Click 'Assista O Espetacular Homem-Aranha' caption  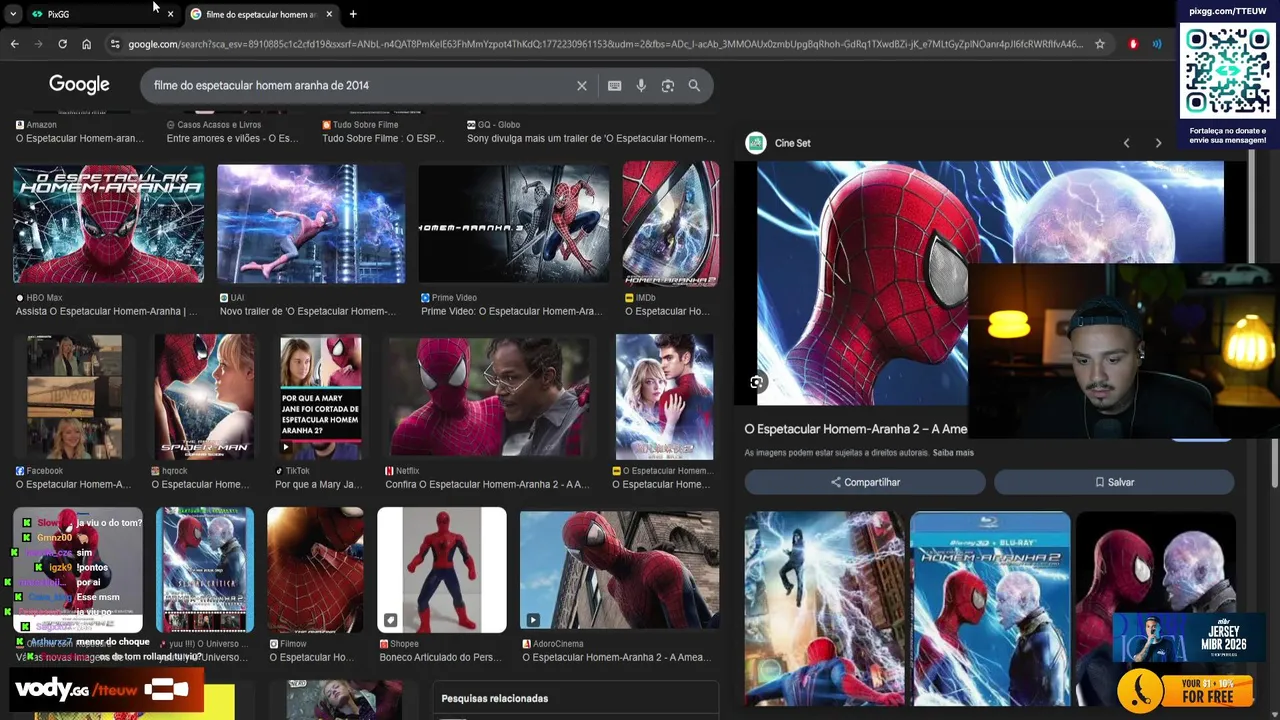pos(106,311)
